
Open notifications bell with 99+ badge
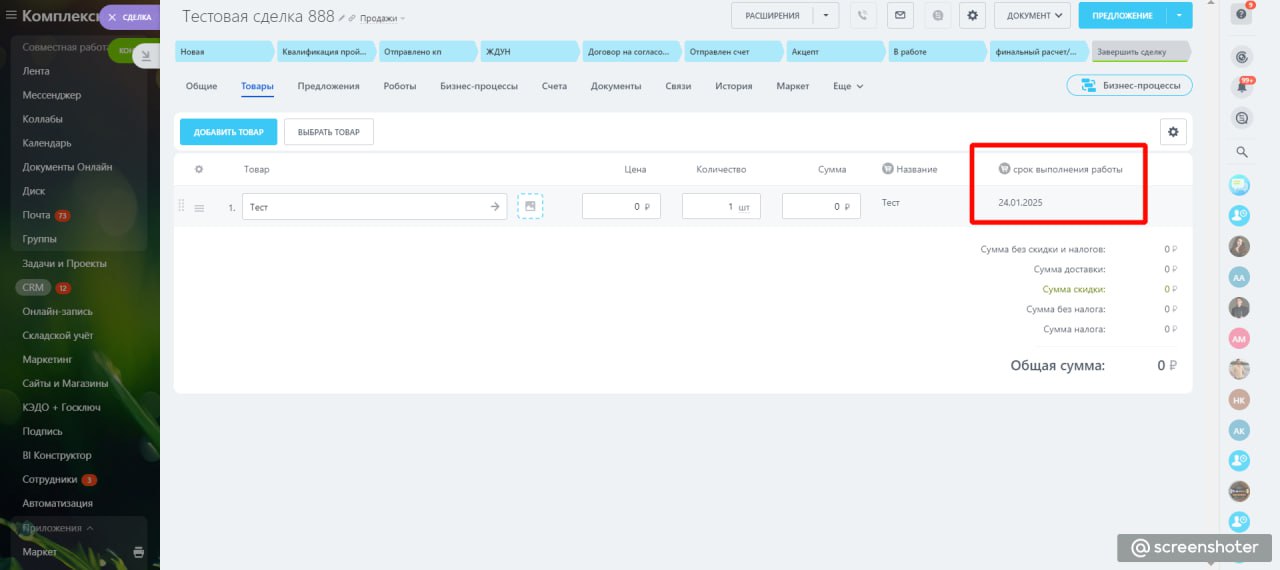coord(1242,87)
